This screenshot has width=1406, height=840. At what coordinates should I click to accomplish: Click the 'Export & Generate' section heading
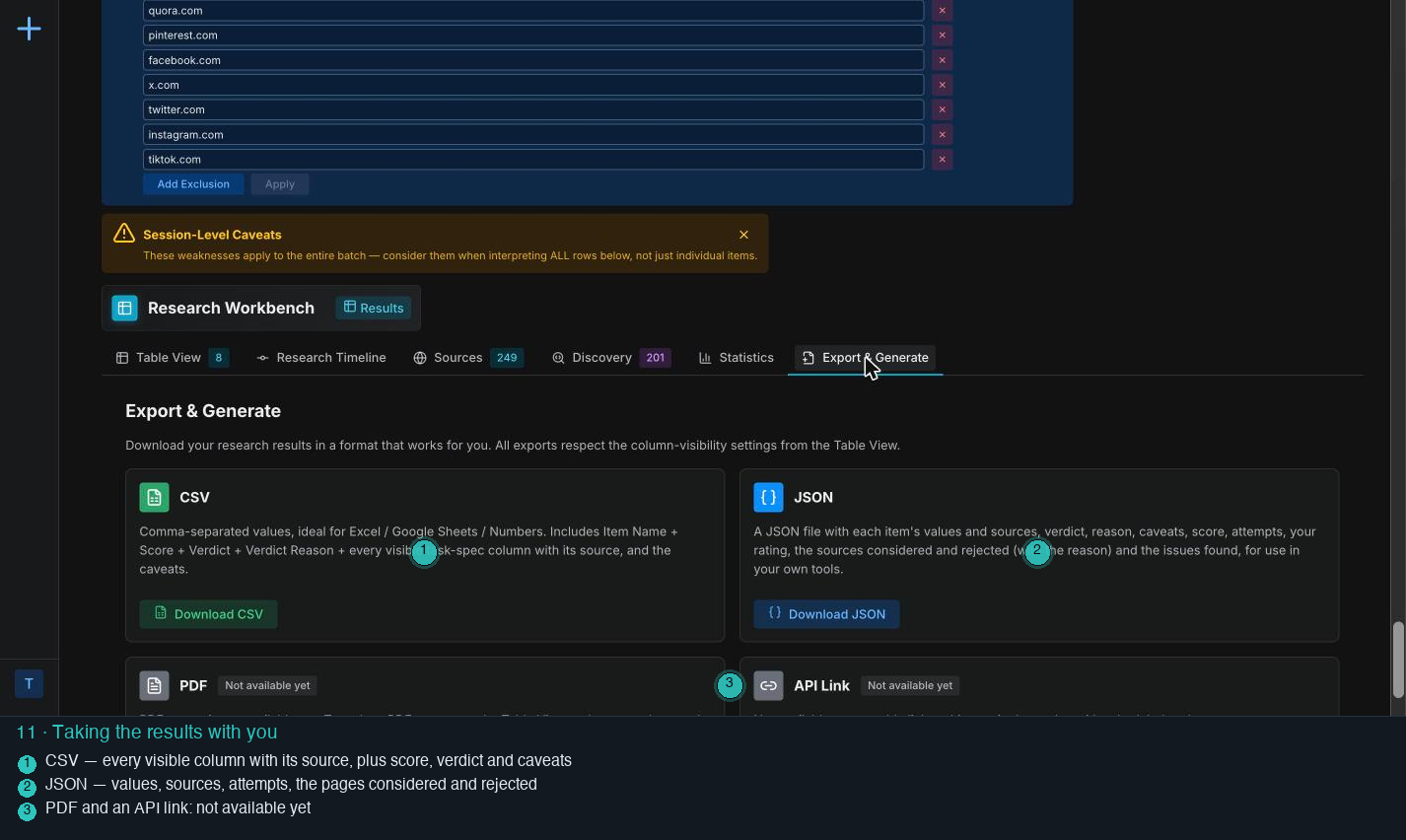pos(203,411)
